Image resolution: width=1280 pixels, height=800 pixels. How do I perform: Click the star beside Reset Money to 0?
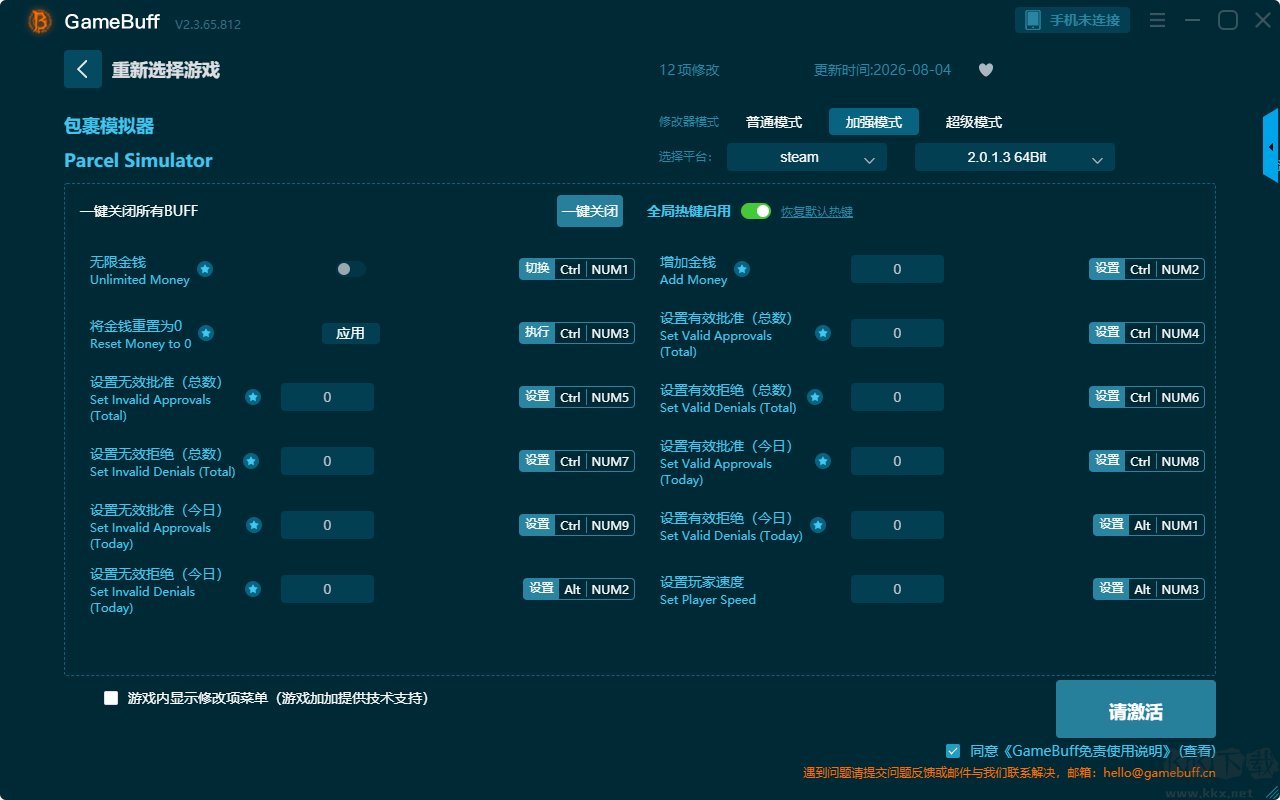pos(206,333)
